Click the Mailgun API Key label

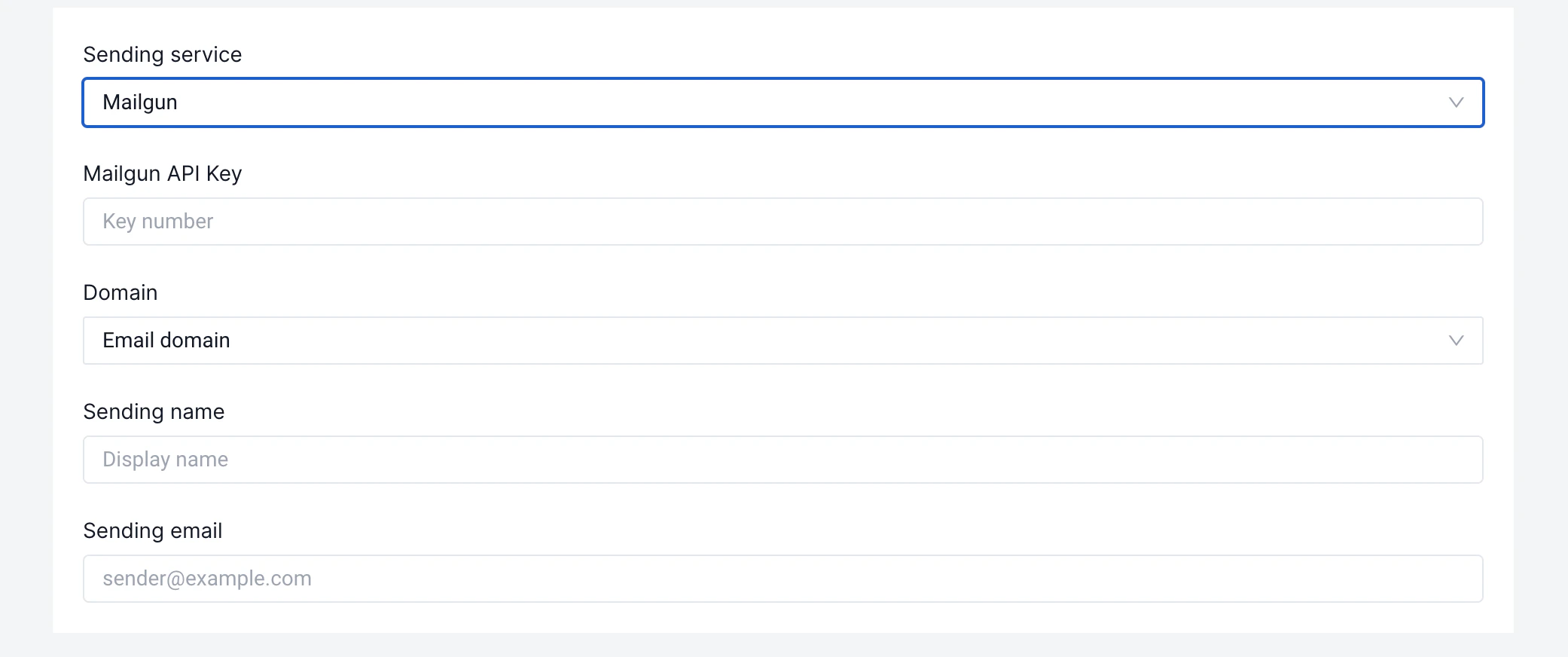click(x=163, y=173)
